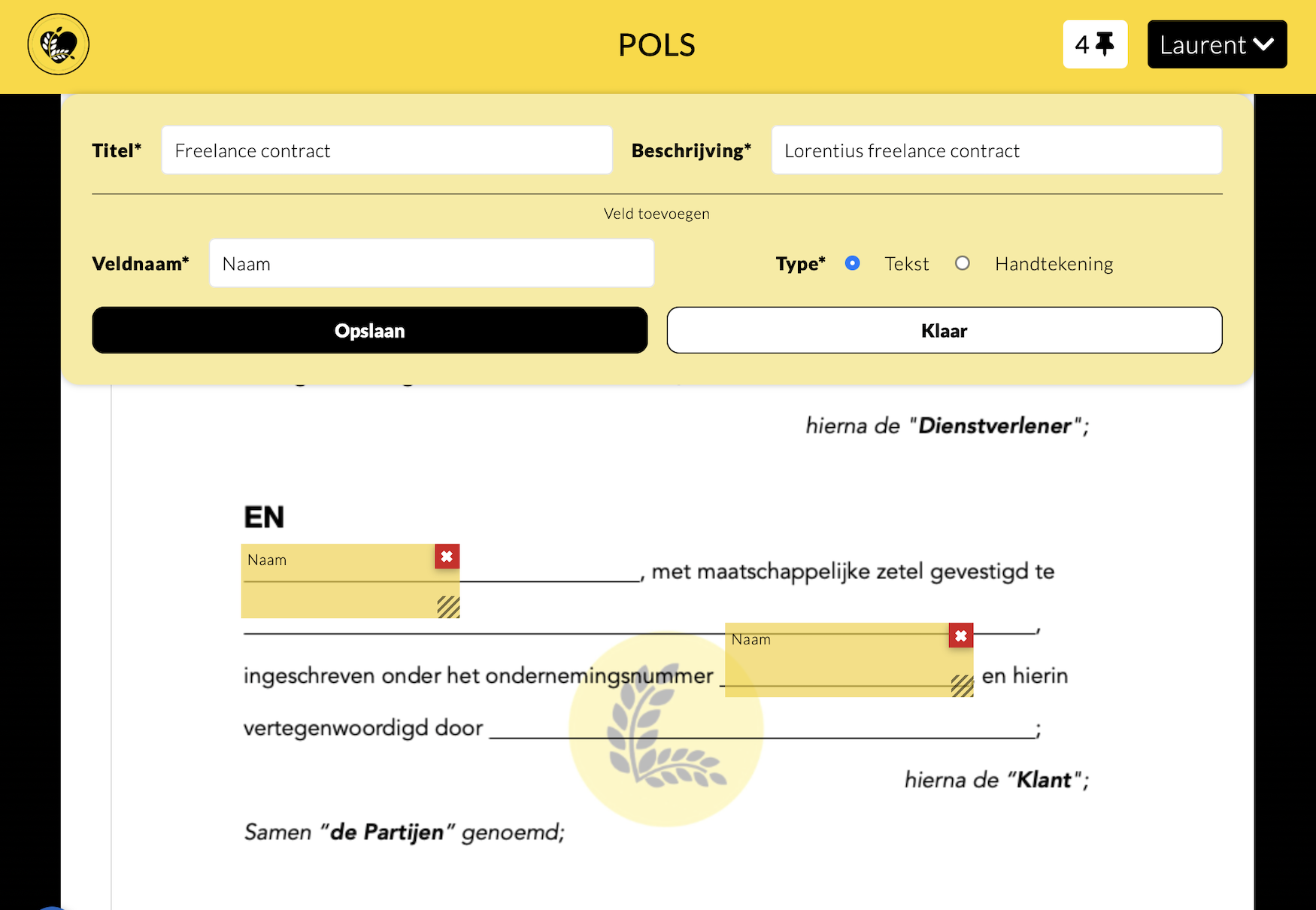The height and width of the screenshot is (910, 1316).
Task: Select the first Naam field box on document
Action: pos(338,581)
